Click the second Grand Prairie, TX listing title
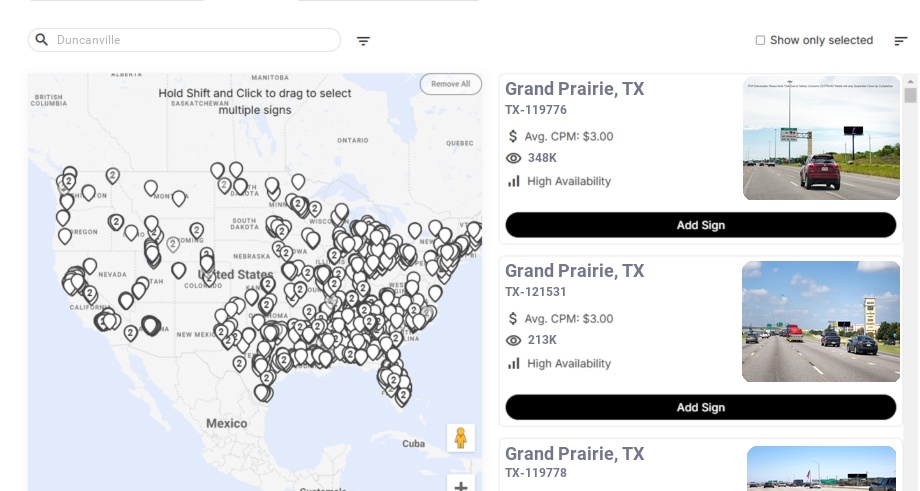Viewport: 920px width, 491px height. pos(574,271)
